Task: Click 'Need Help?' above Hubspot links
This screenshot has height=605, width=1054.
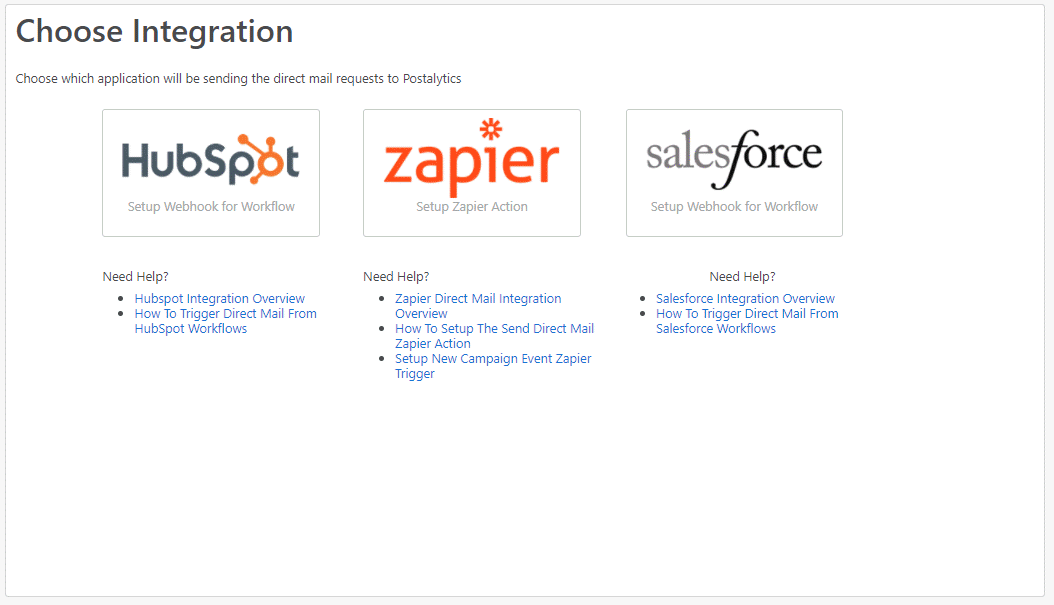Action: coord(135,277)
